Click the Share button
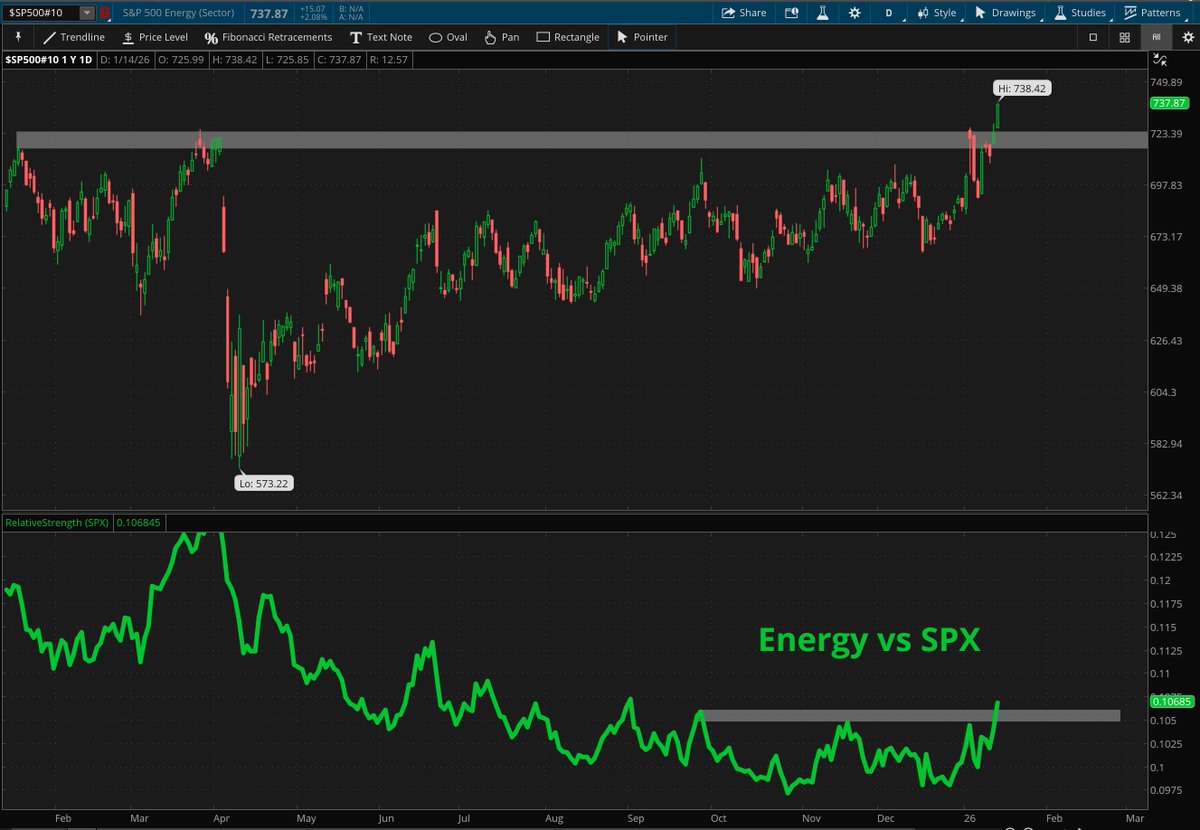This screenshot has height=830, width=1200. (744, 13)
